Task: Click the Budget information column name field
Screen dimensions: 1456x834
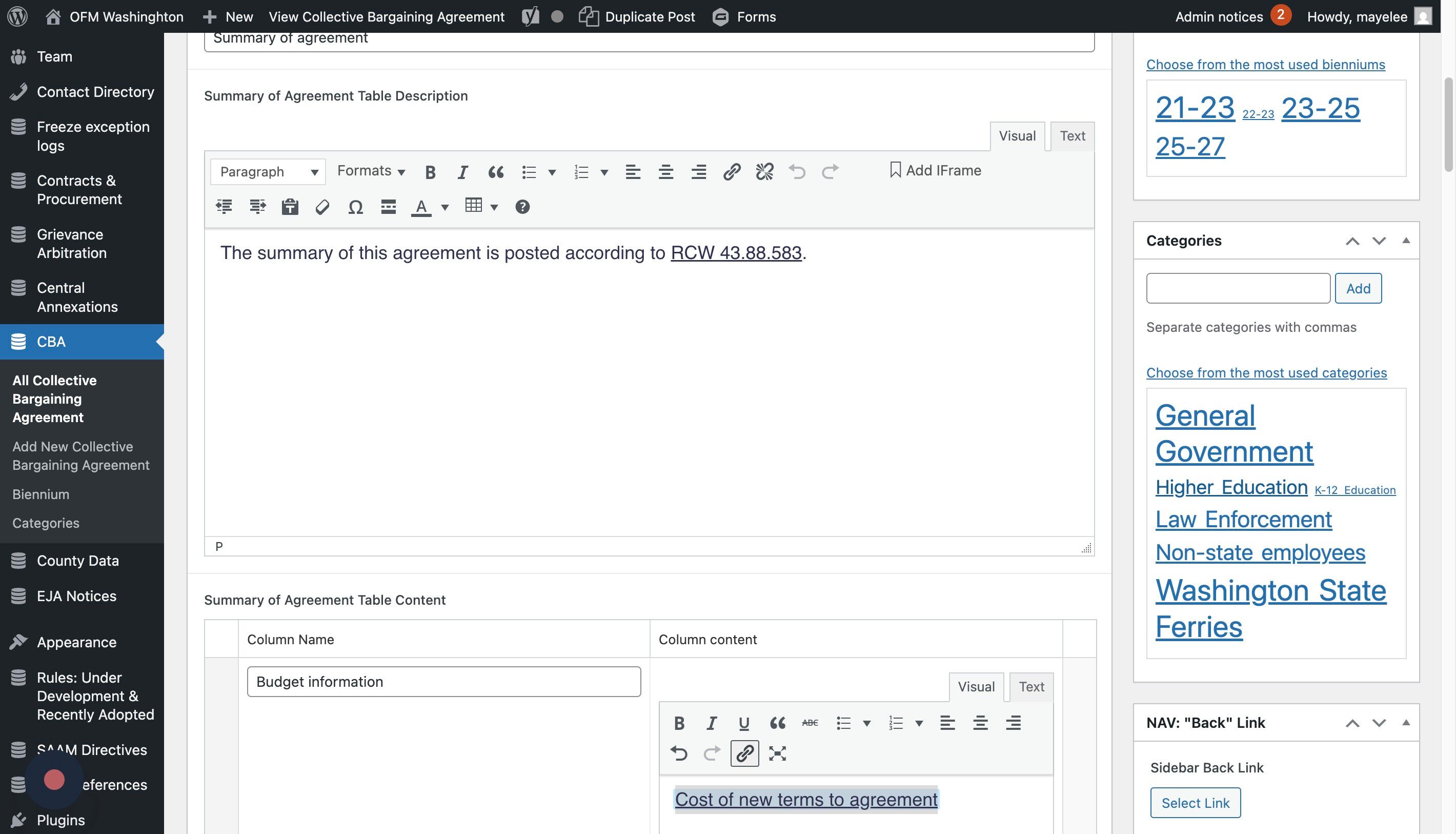Action: pos(444,682)
